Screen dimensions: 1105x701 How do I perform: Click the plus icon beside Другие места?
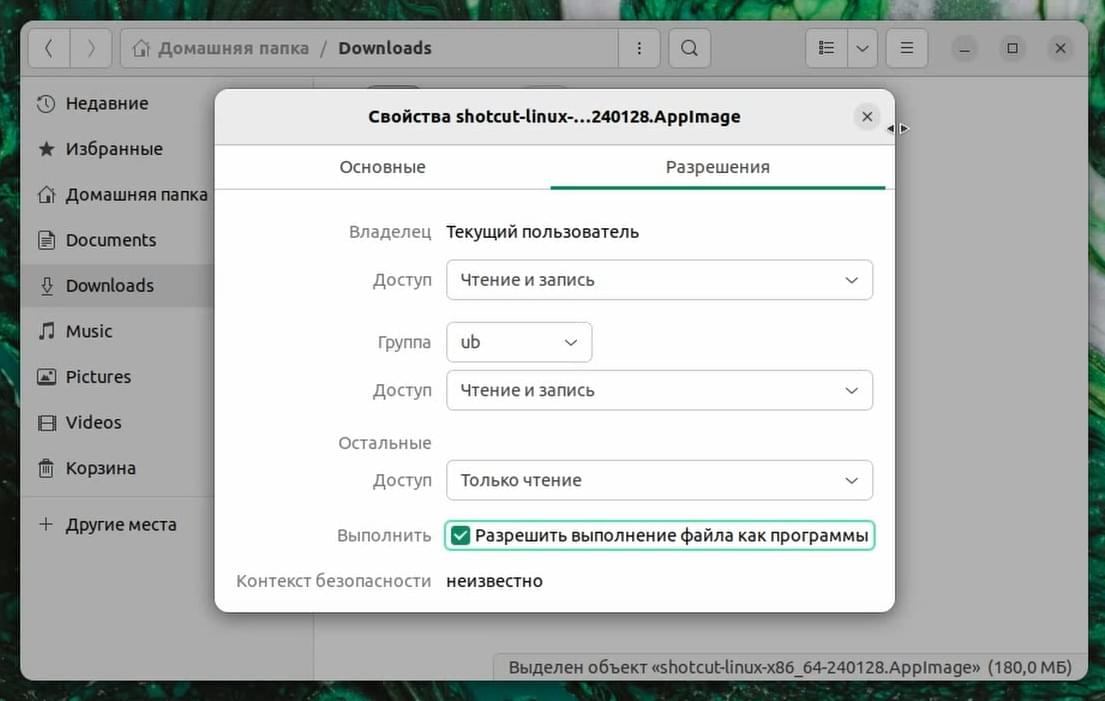click(46, 524)
